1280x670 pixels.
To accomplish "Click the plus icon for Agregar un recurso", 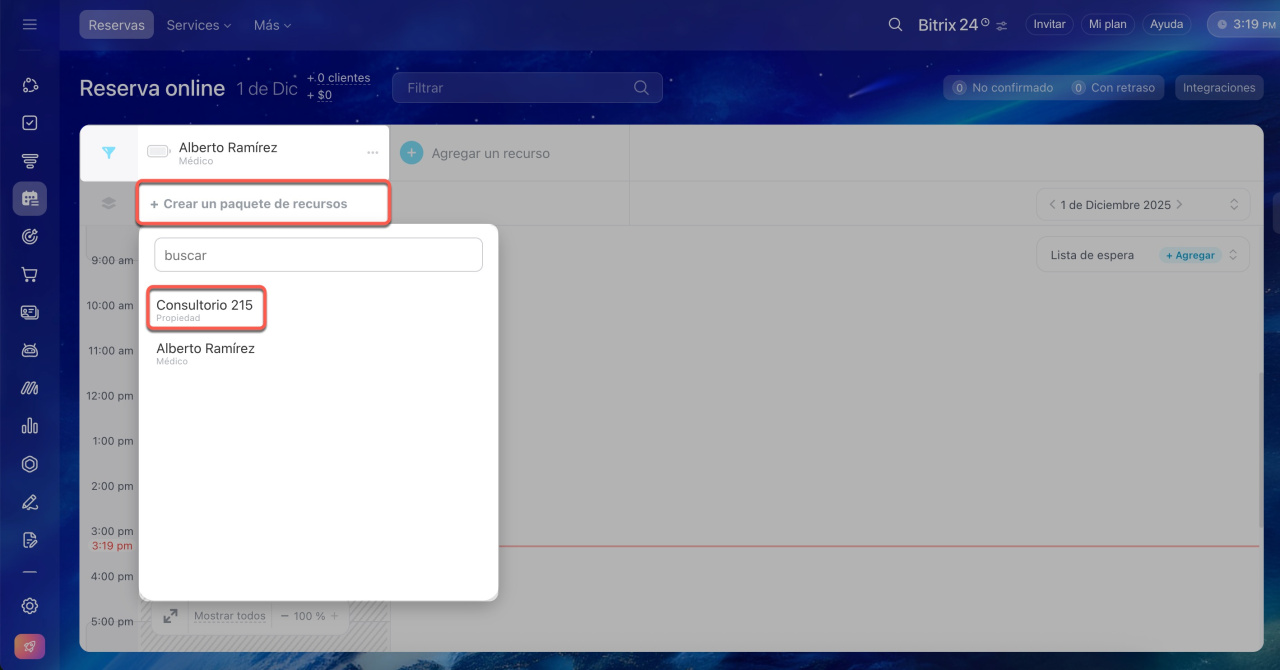I will click(x=411, y=153).
